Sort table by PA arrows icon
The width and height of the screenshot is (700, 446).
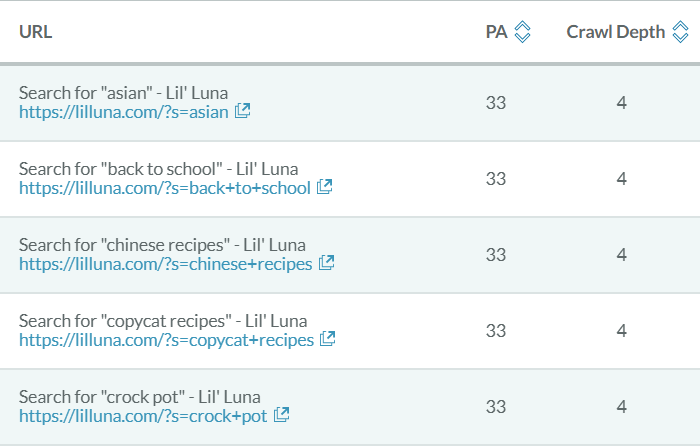pos(522,32)
